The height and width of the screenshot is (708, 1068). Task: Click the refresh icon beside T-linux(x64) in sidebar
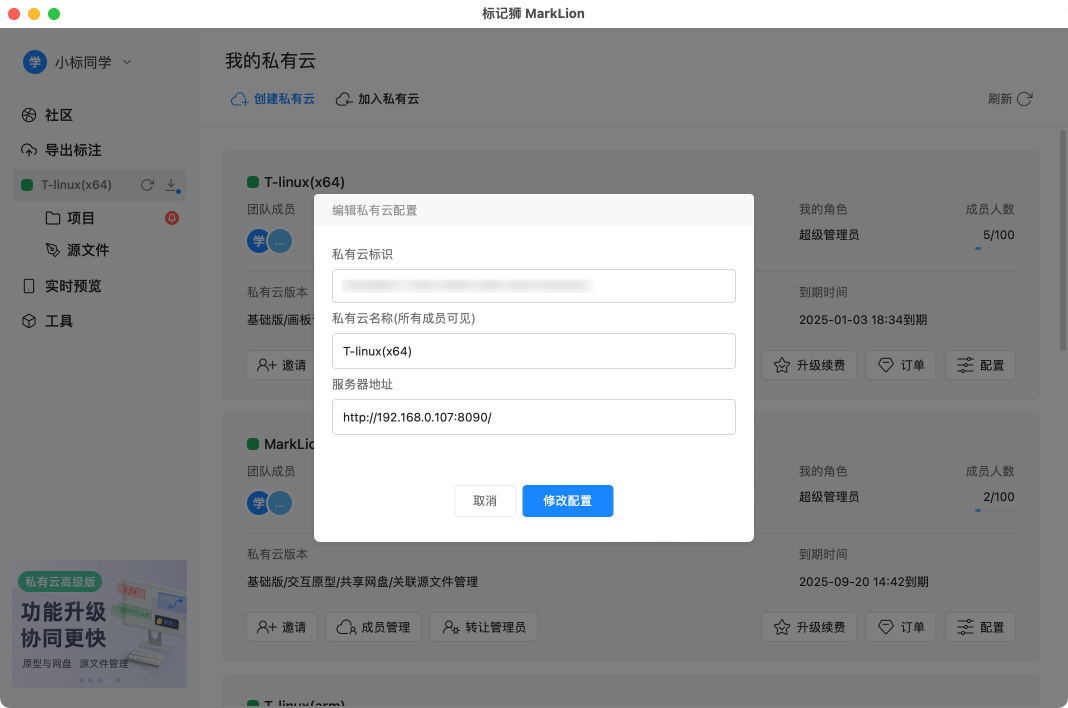(x=147, y=184)
